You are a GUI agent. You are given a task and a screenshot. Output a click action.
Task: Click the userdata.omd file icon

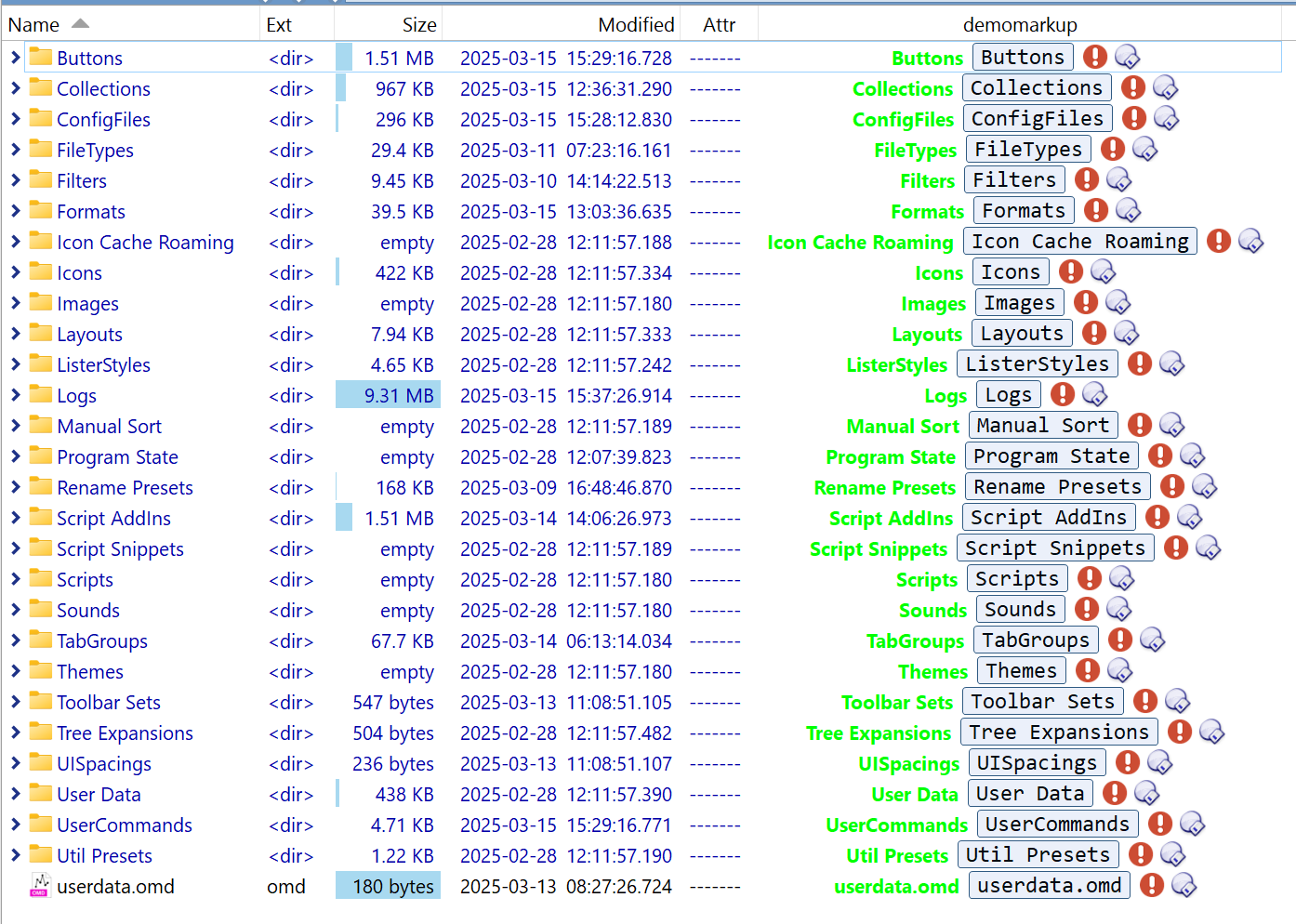[x=40, y=885]
